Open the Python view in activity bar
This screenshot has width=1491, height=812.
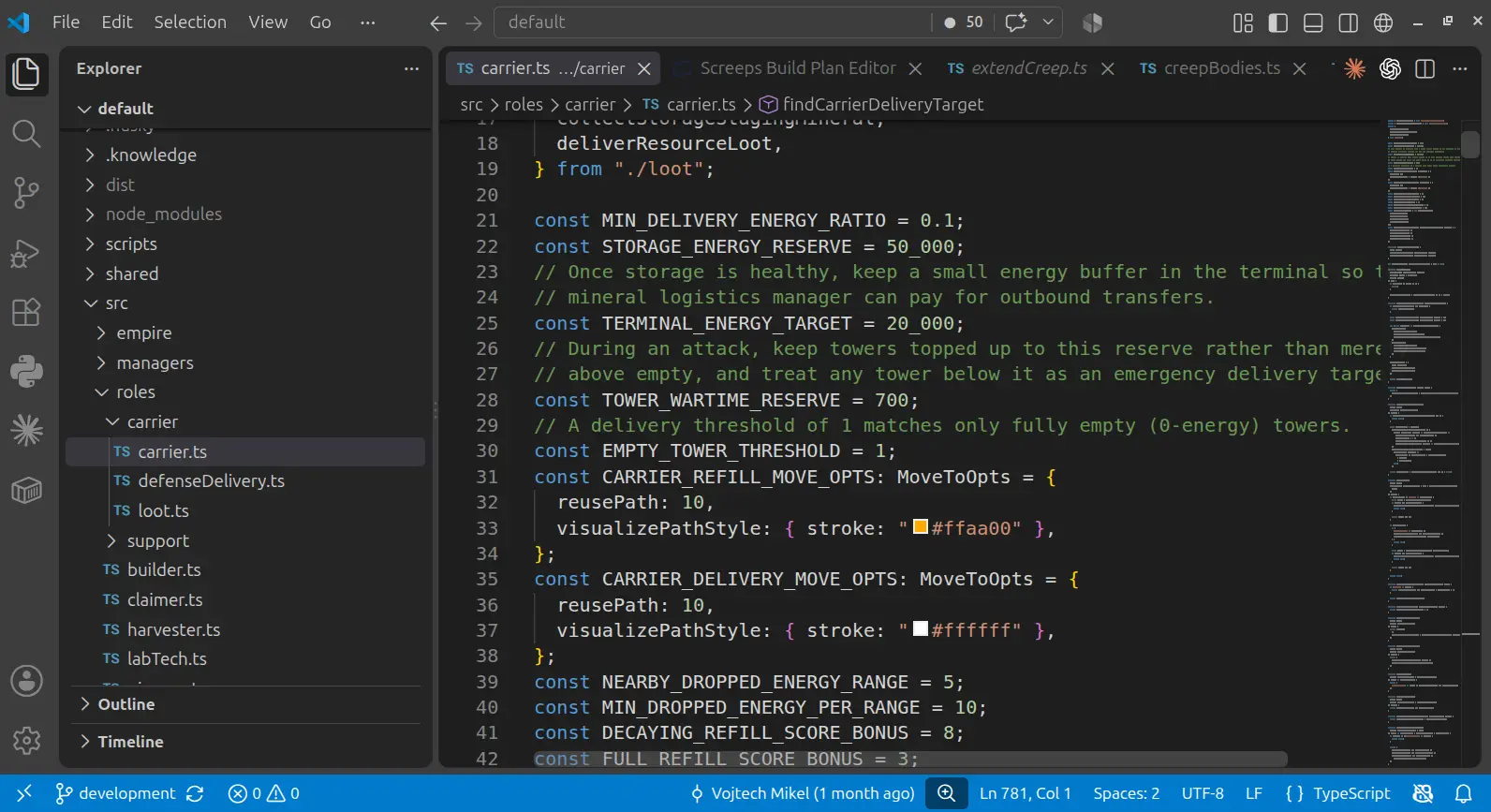[26, 371]
